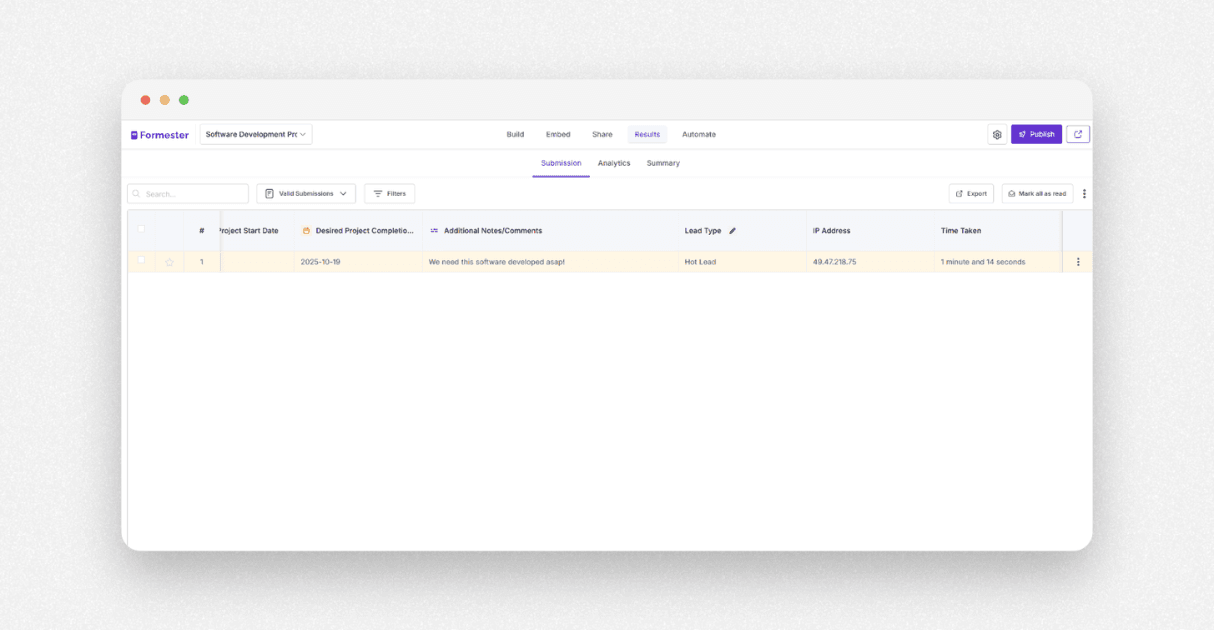Image resolution: width=1214 pixels, height=630 pixels.
Task: Open toolbar more options kebab menu
Action: [x=1084, y=194]
